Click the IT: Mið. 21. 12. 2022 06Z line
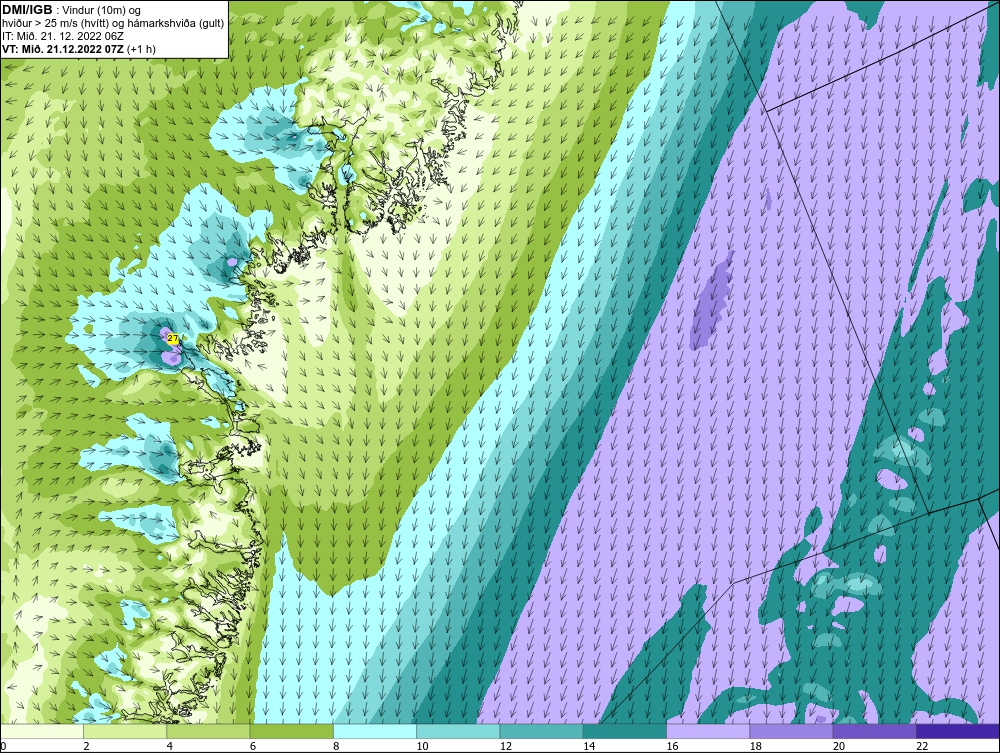The image size is (1000, 753). 63,36
